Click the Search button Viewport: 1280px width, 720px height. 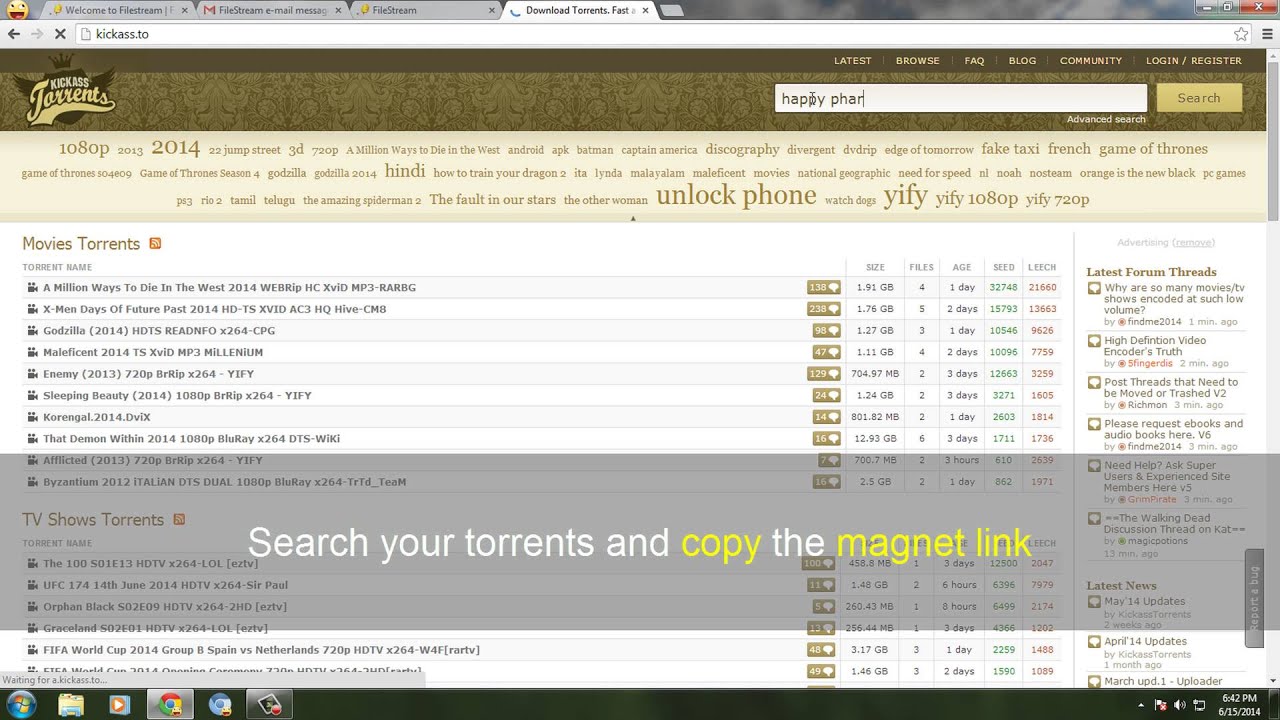pos(1199,98)
